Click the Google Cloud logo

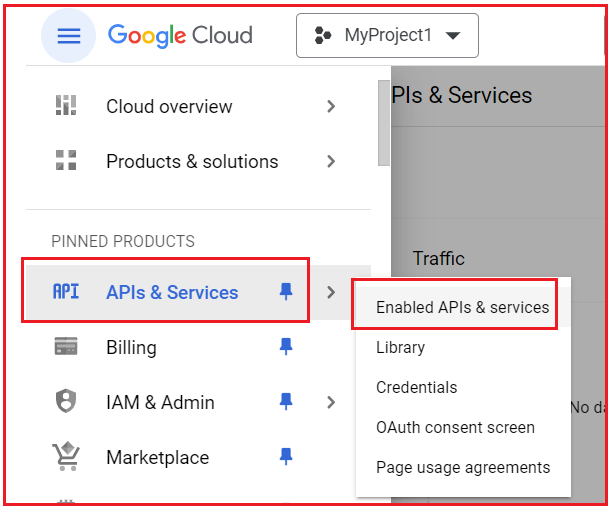[180, 36]
